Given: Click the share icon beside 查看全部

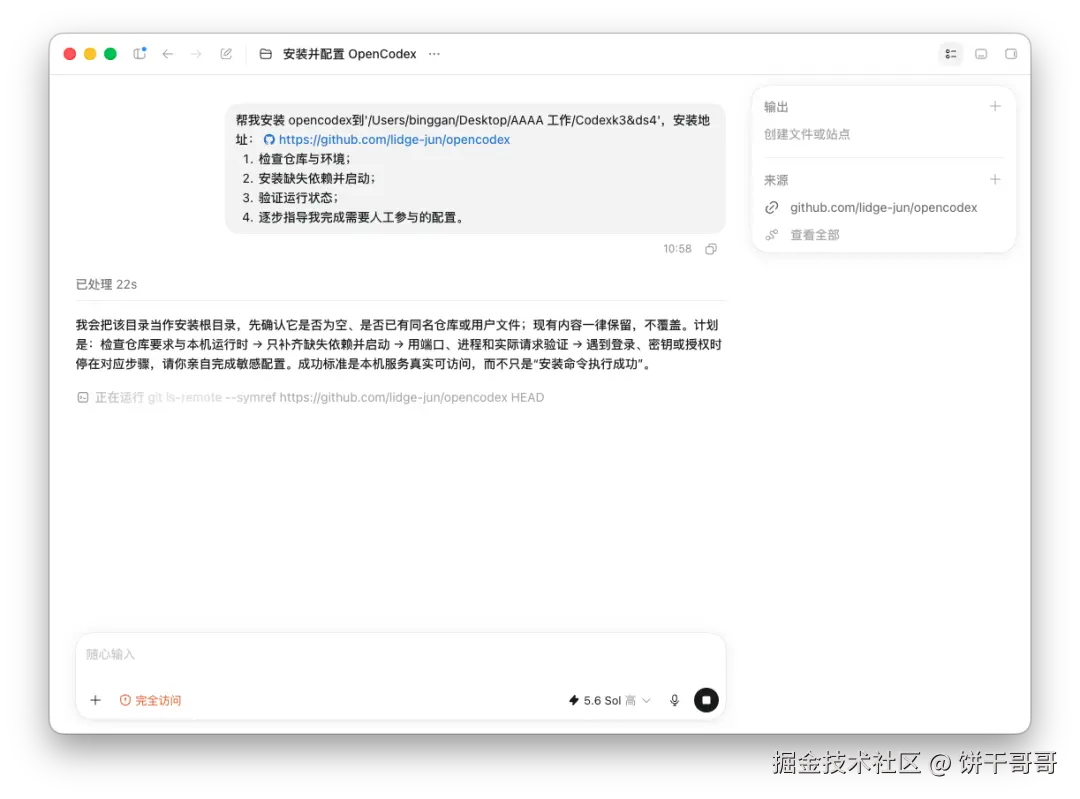Looking at the screenshot, I should [771, 235].
